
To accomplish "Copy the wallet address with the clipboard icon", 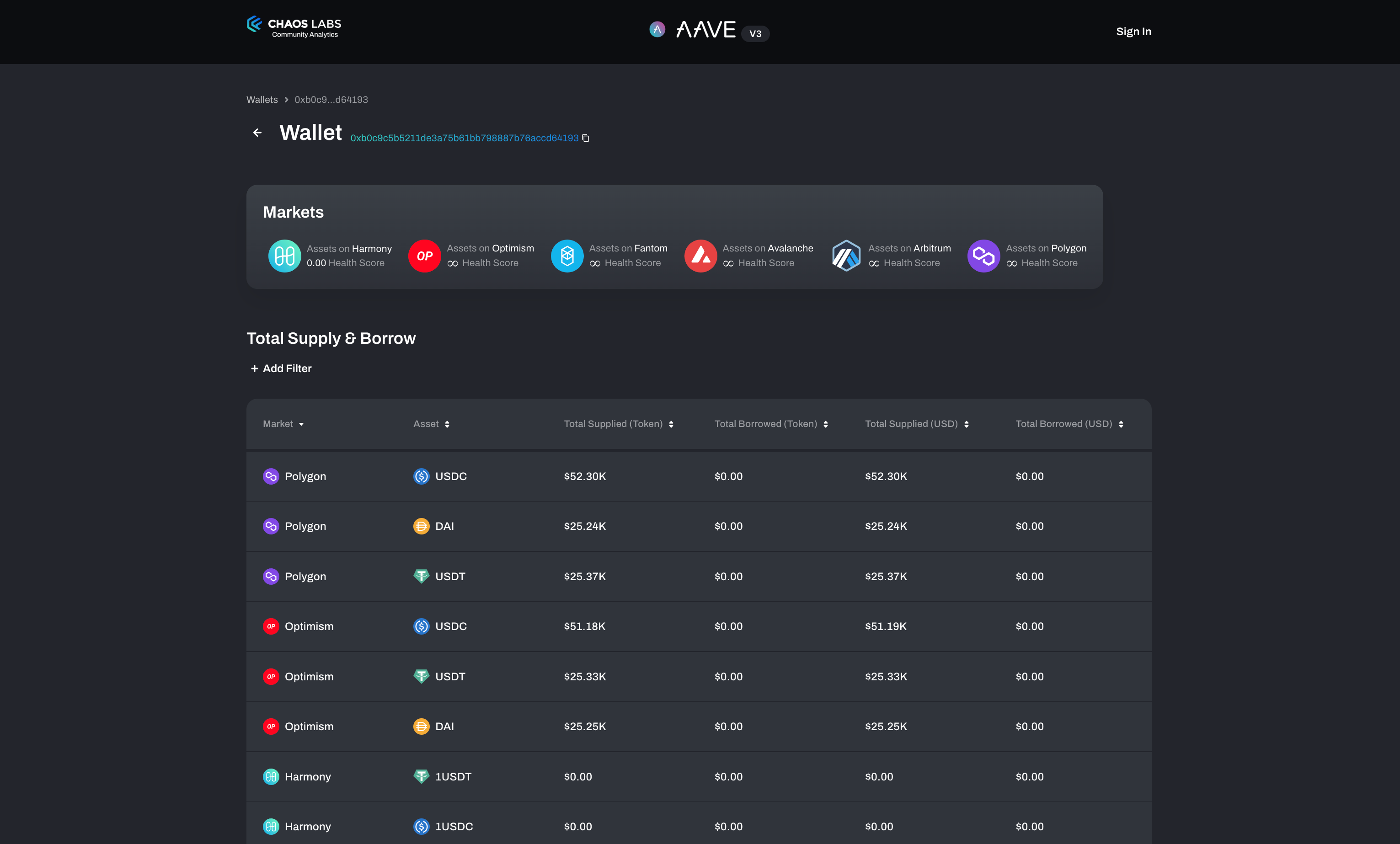I will (586, 138).
